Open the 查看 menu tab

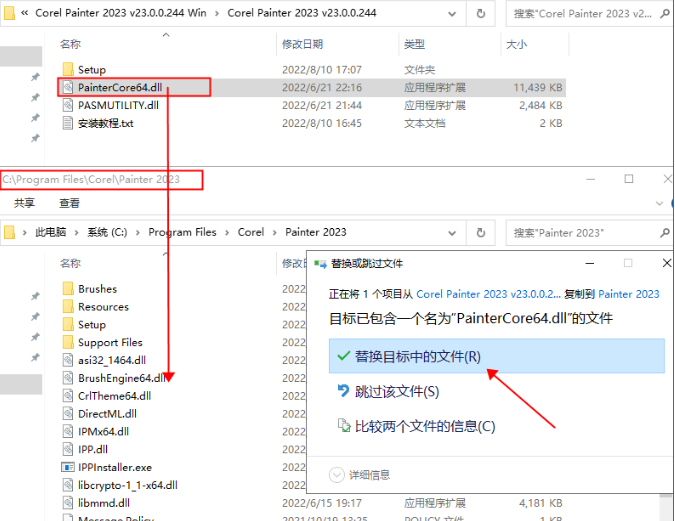[69, 203]
